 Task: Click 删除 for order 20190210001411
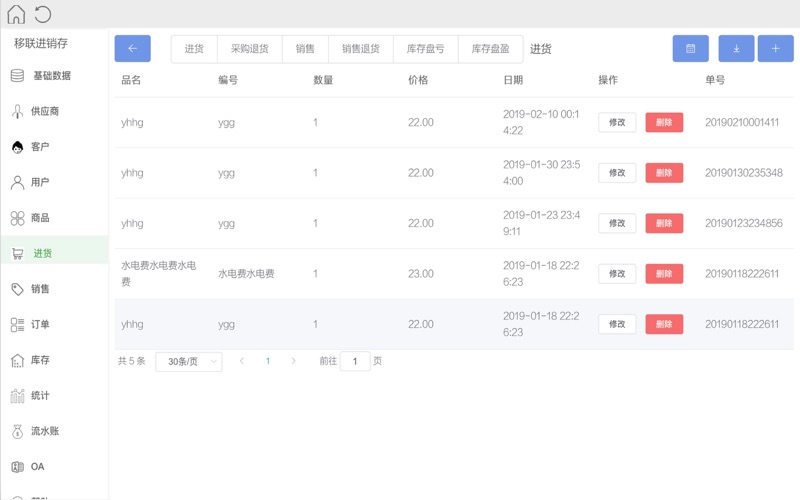tap(664, 122)
